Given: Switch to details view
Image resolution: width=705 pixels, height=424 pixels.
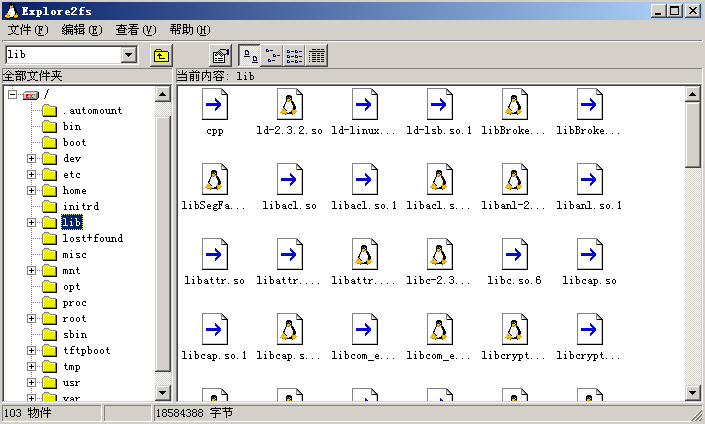Looking at the screenshot, I should point(317,56).
